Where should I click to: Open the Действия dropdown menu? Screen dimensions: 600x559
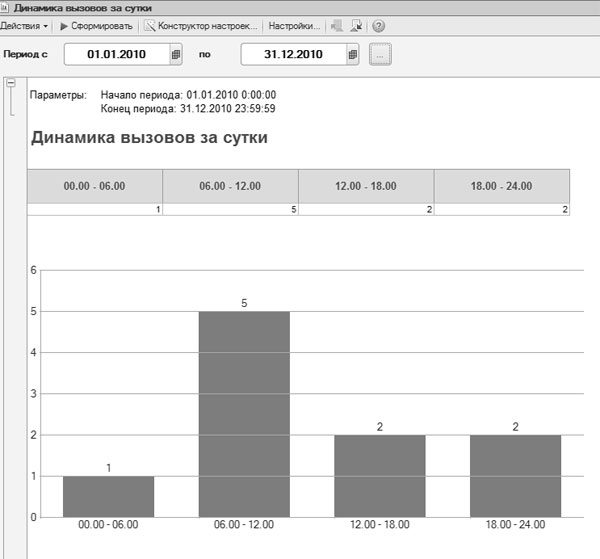[x=24, y=26]
